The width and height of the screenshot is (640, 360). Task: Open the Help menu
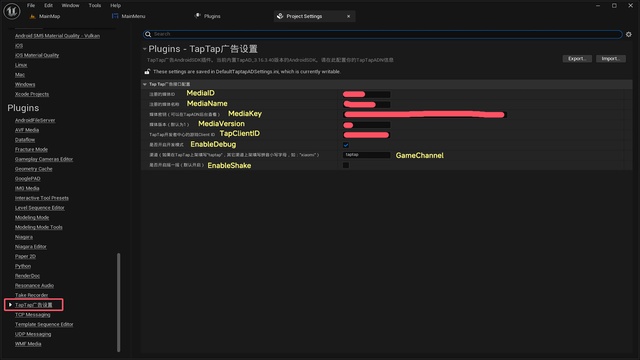click(116, 5)
